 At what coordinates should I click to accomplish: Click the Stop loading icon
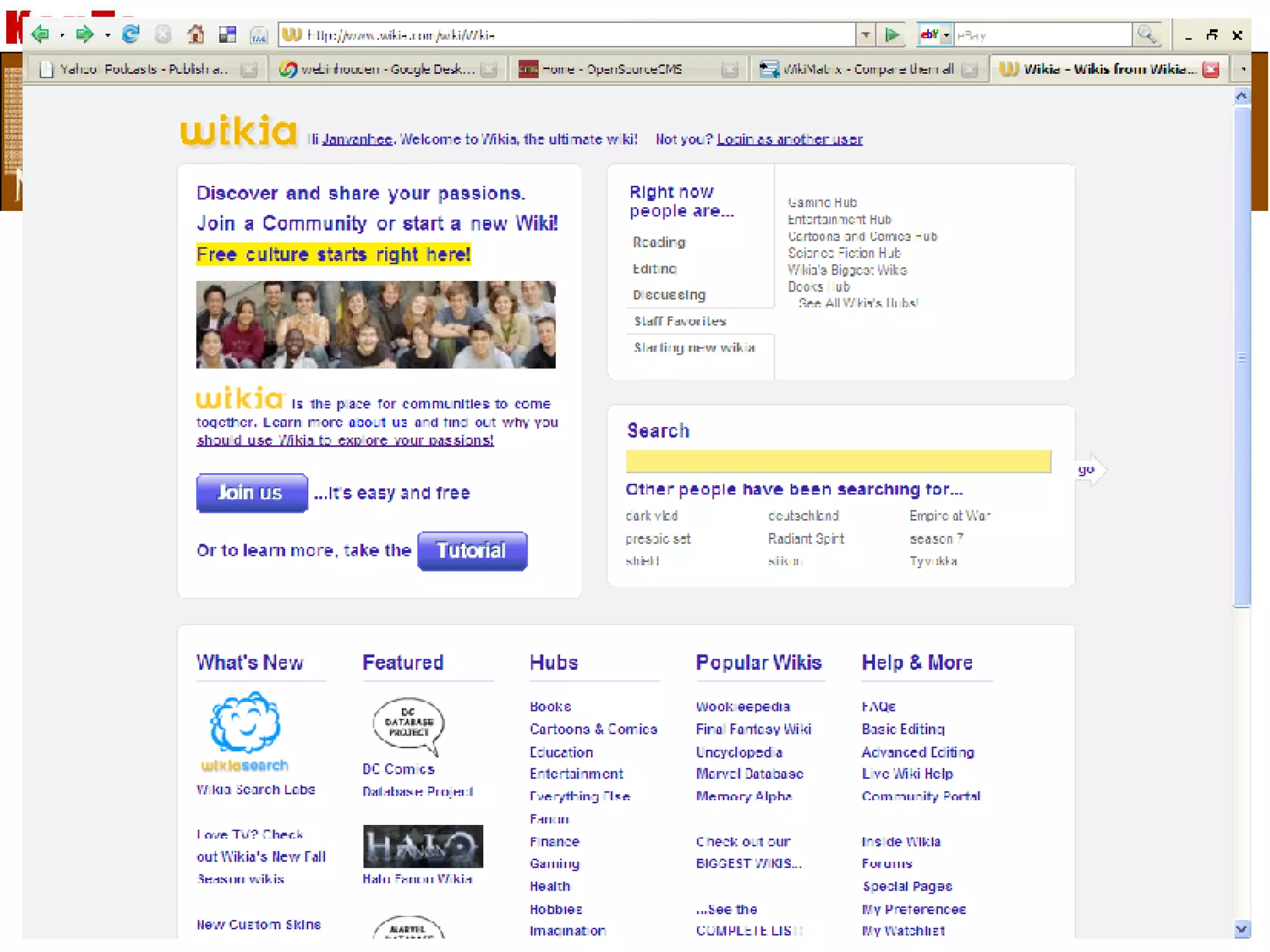pos(162,34)
